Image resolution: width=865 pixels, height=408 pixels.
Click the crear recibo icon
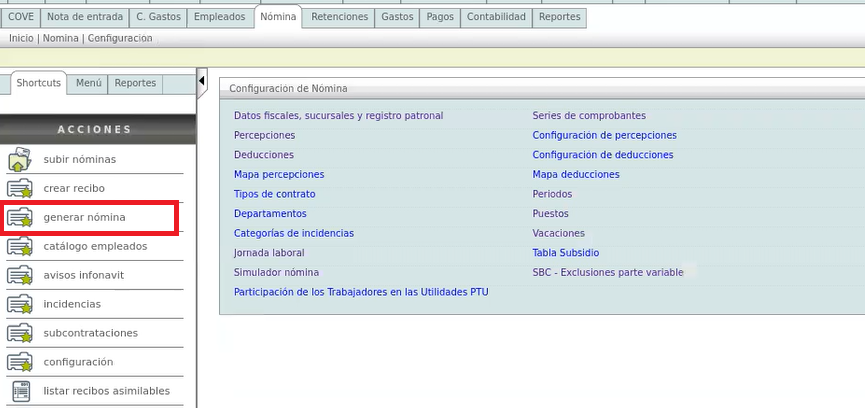coord(20,189)
